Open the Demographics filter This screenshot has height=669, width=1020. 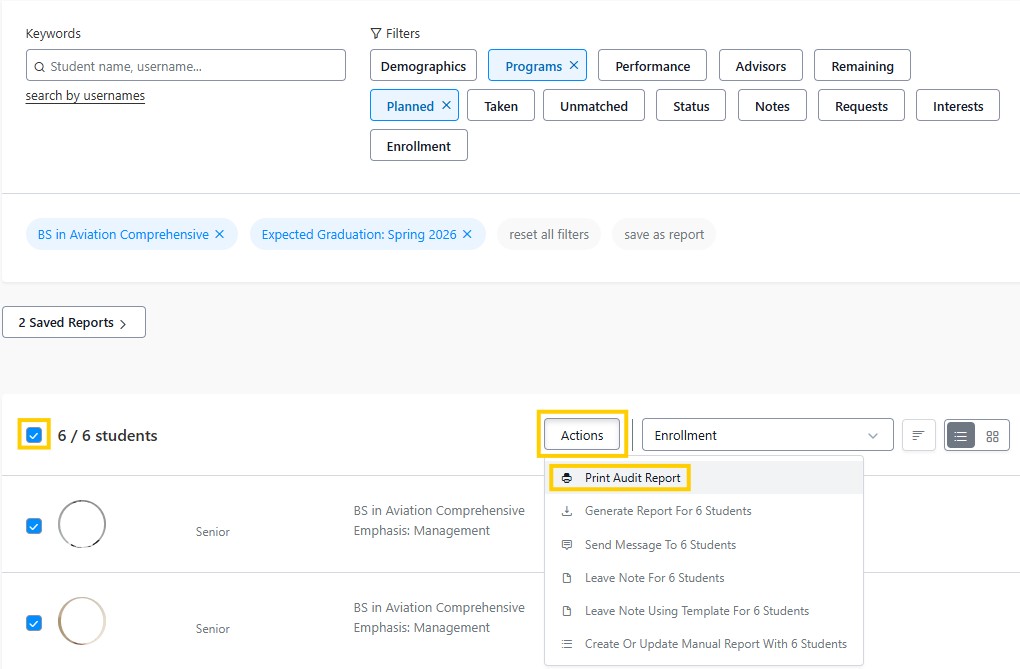423,66
